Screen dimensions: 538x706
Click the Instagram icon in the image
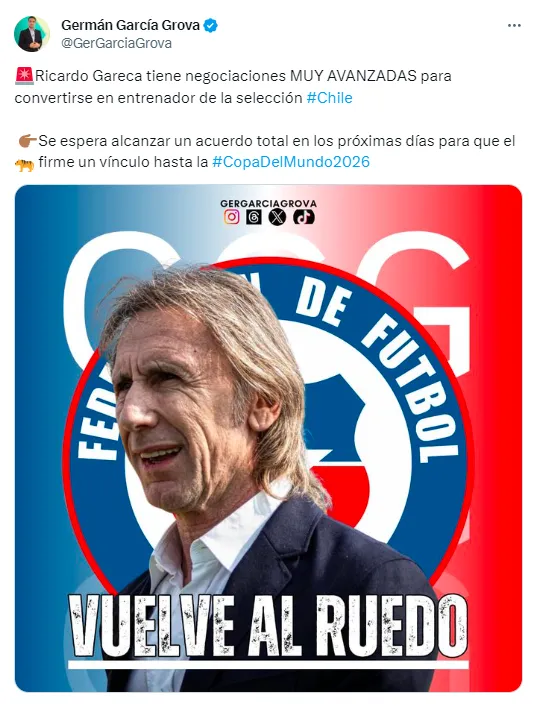pos(232,217)
